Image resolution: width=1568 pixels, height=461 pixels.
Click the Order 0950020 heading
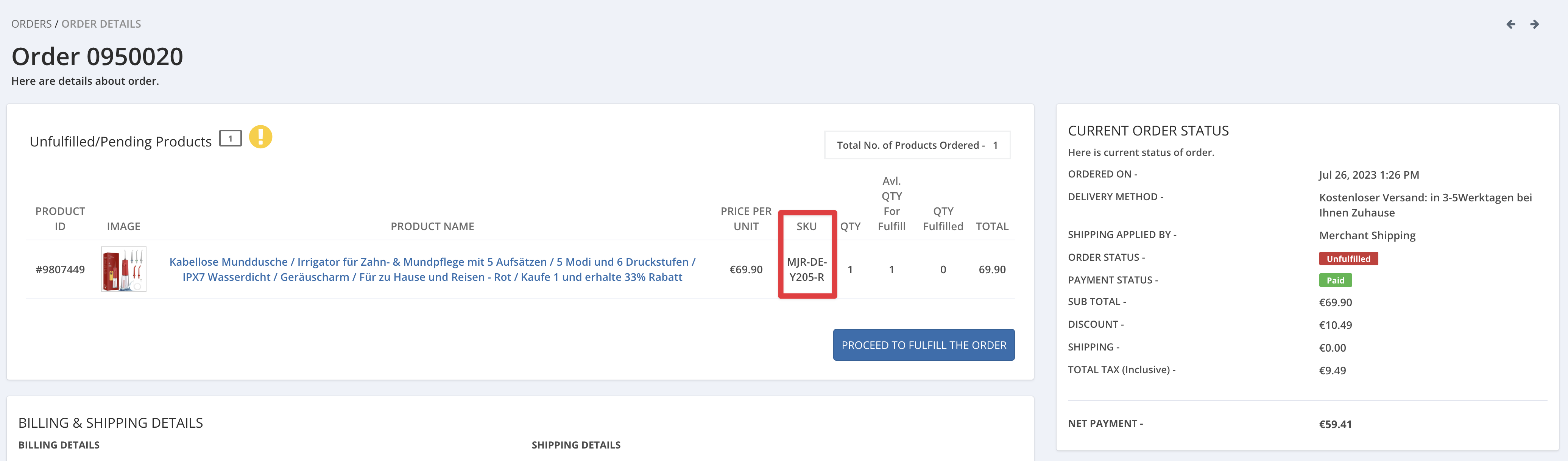pos(97,56)
